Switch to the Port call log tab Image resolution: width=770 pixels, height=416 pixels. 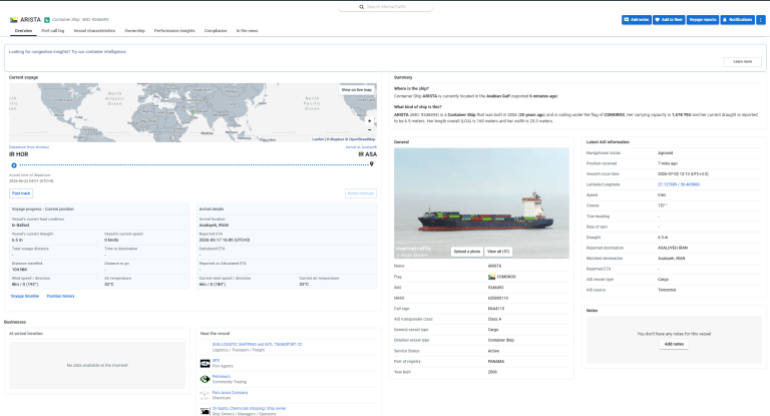pyautogui.click(x=53, y=30)
